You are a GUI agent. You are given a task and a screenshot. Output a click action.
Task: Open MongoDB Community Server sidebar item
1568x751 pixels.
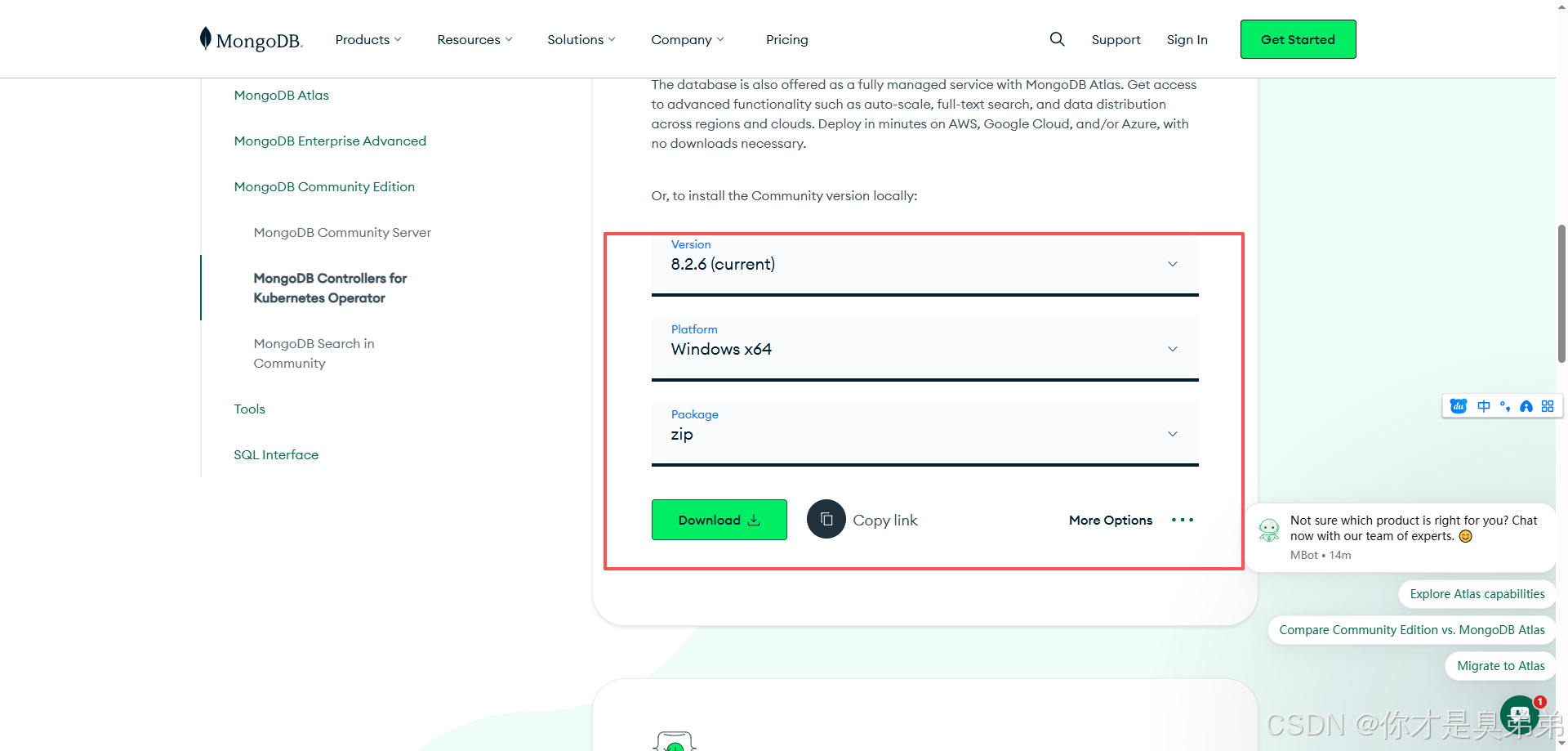(342, 232)
